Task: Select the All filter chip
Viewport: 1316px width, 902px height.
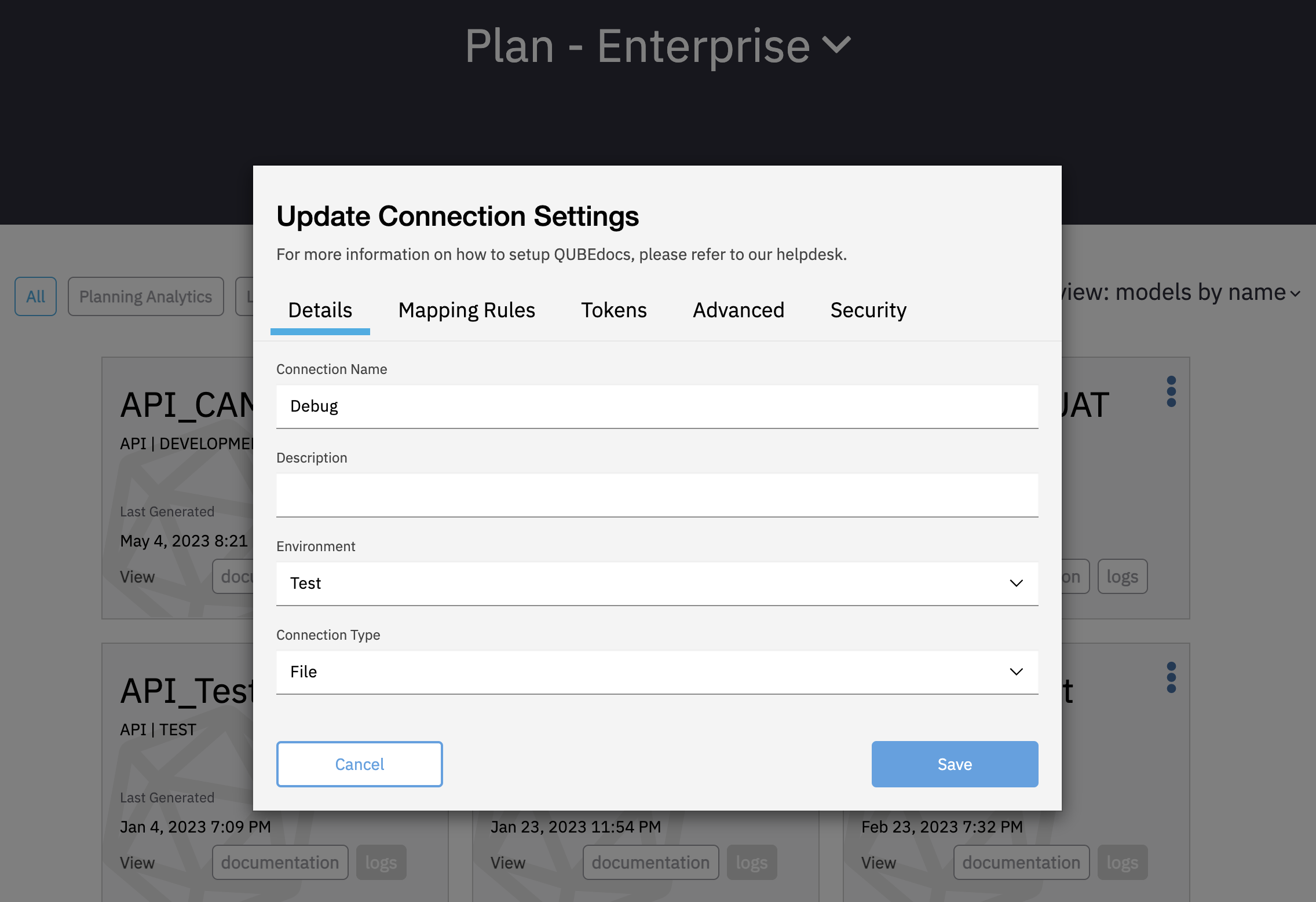Action: 35,296
